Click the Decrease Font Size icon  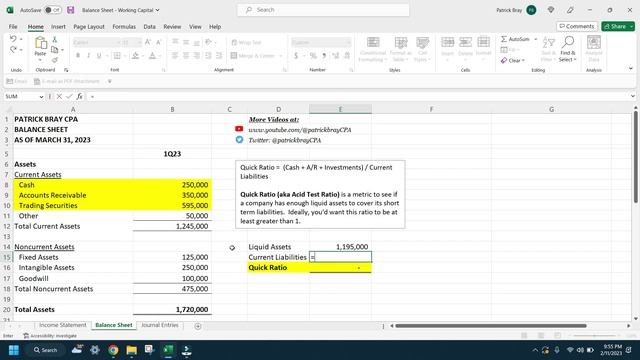click(x=159, y=42)
